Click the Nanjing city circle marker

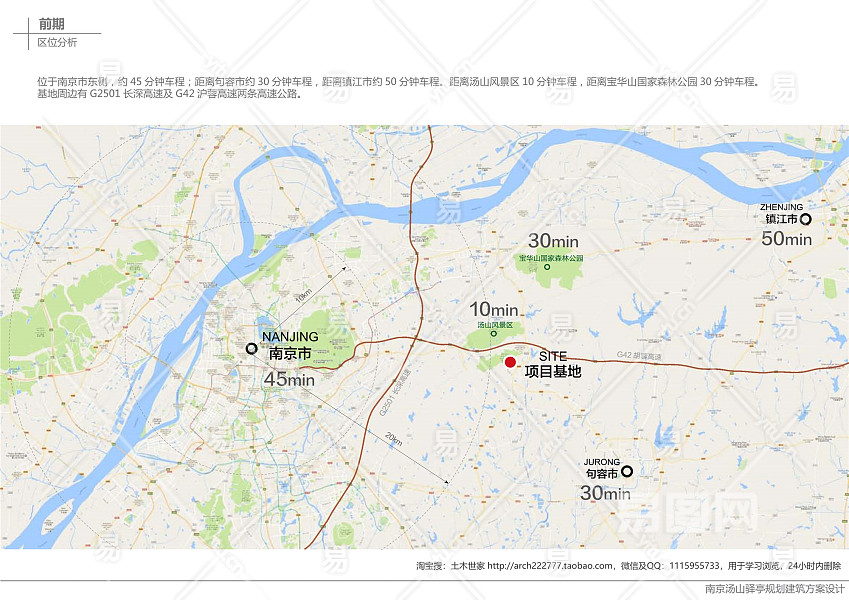[251, 349]
